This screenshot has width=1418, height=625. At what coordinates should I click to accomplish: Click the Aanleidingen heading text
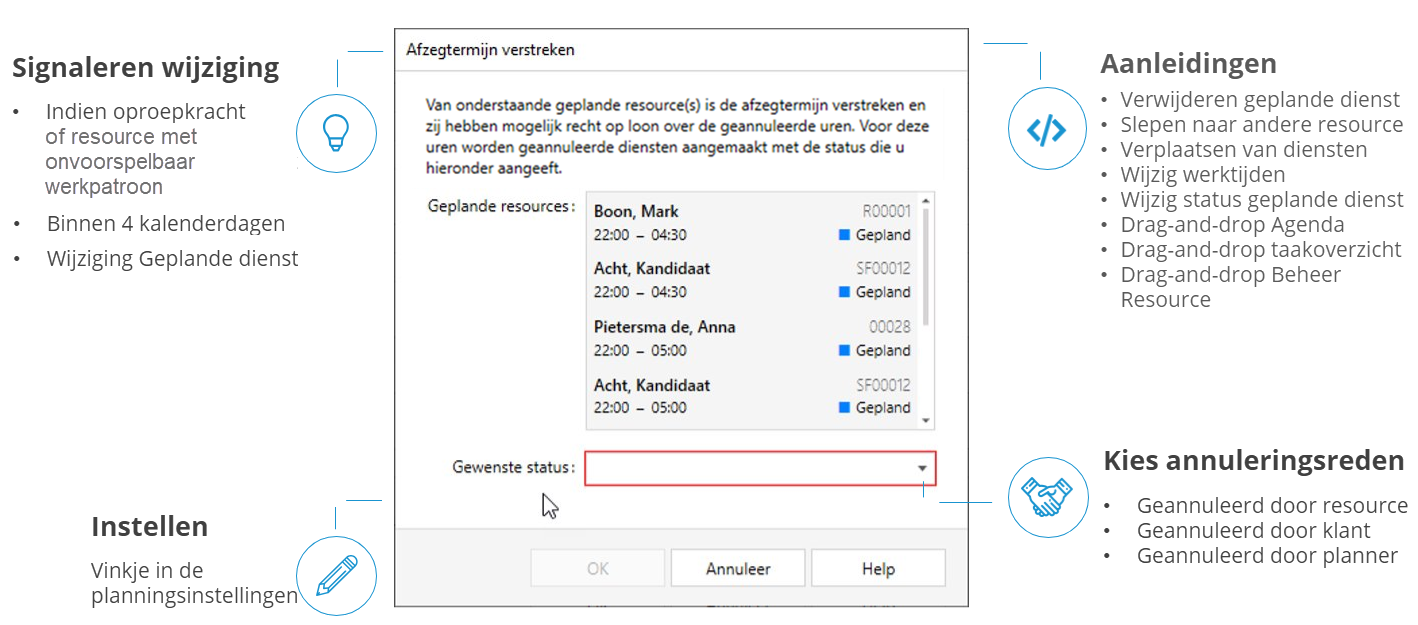[1188, 63]
